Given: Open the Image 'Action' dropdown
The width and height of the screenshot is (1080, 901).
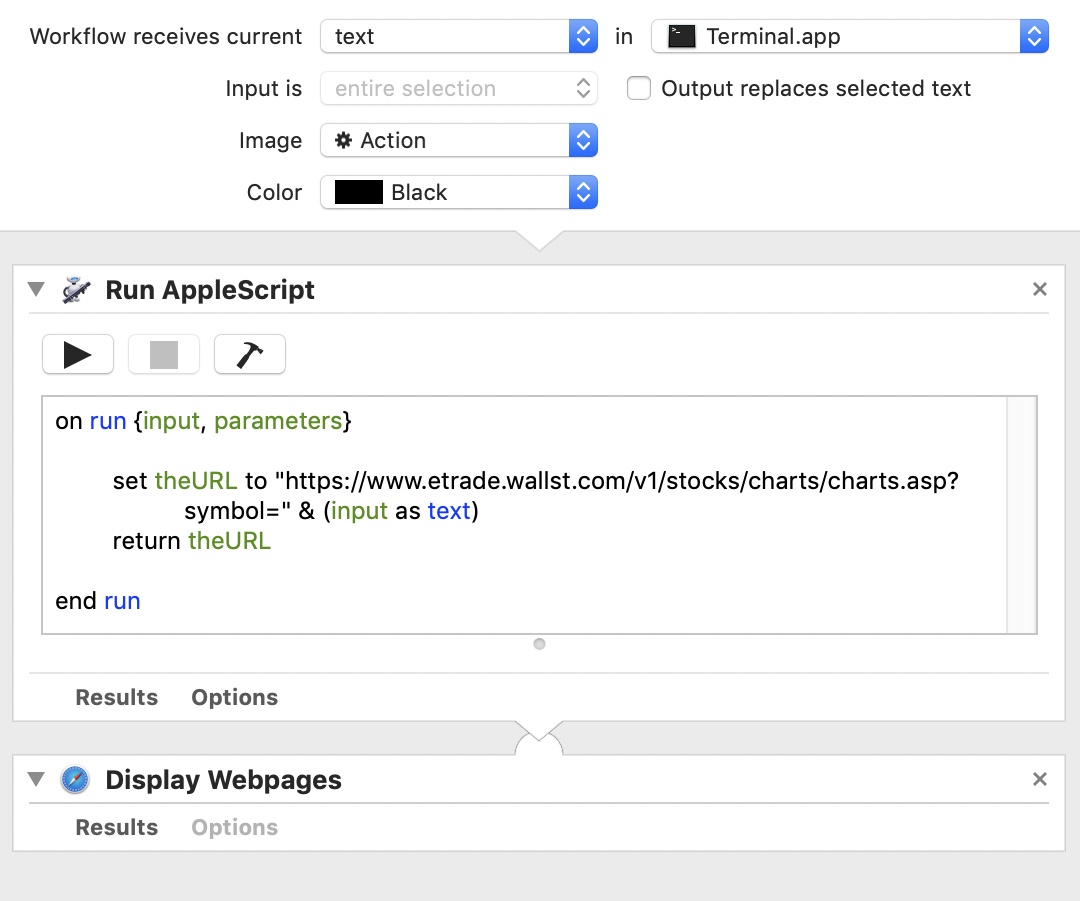Looking at the screenshot, I should 459,141.
